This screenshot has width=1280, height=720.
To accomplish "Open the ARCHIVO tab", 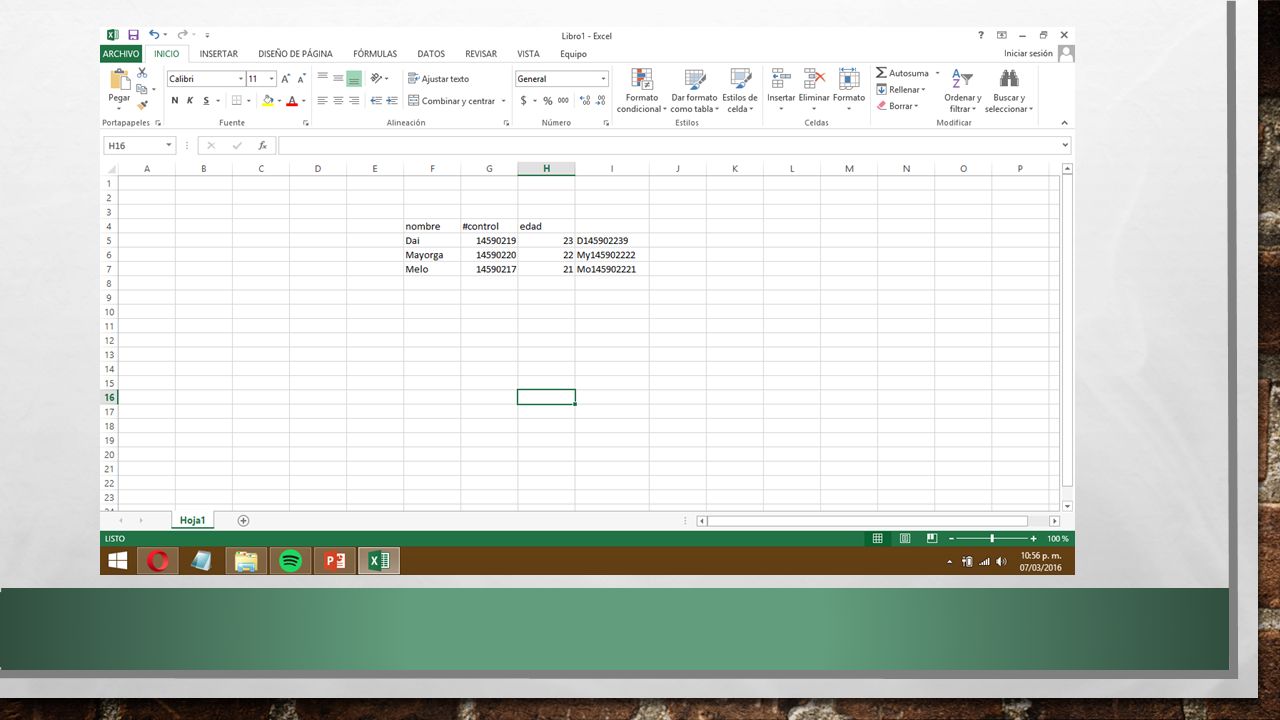I will tap(121, 54).
